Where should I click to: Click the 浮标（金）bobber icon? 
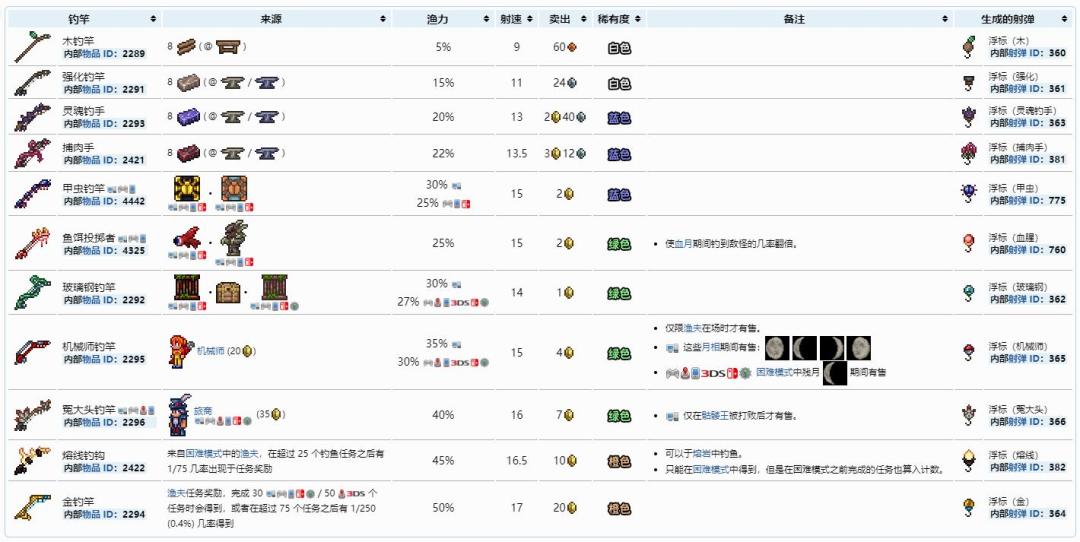coord(969,508)
